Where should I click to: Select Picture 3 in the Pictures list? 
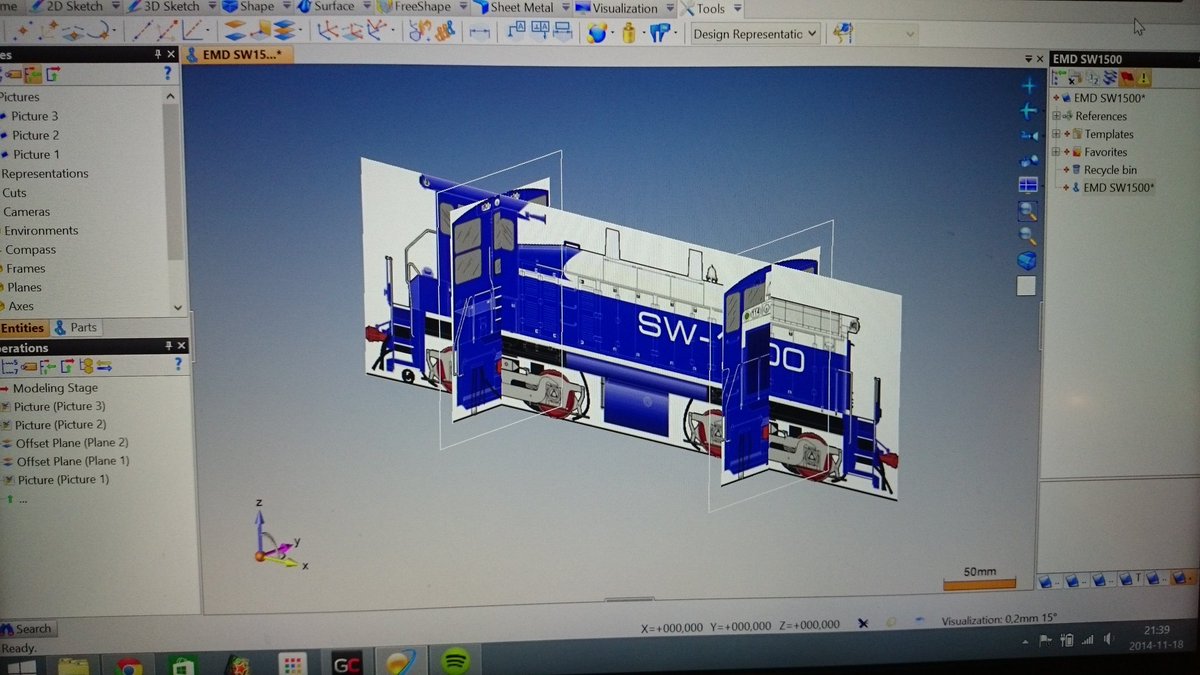(x=34, y=116)
